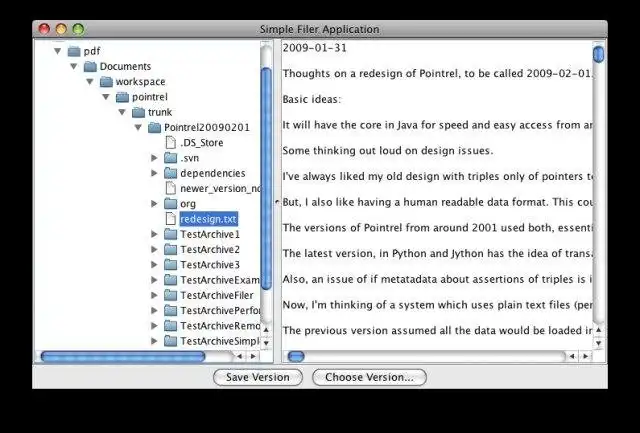Image resolution: width=640 pixels, height=433 pixels.
Task: Click the text pane horizontal scrollbar thumb
Action: click(296, 357)
